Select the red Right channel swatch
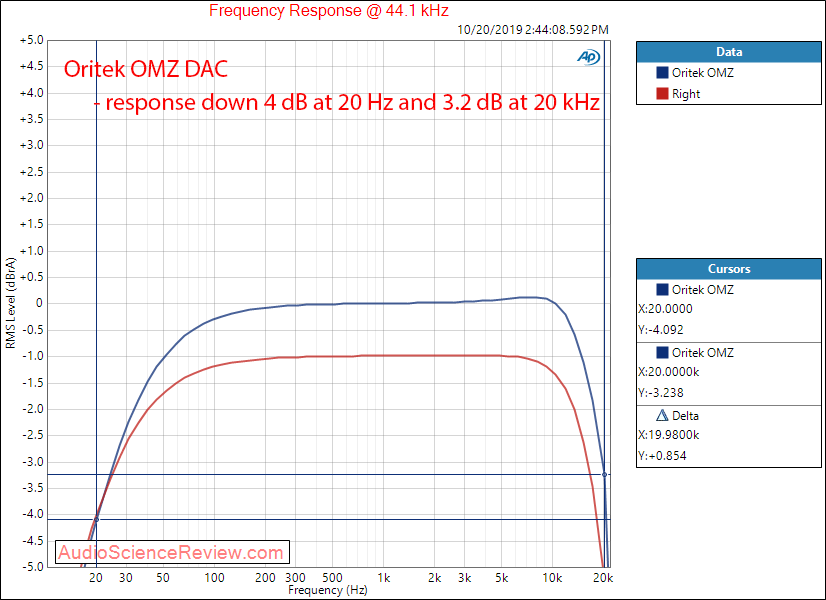Image resolution: width=826 pixels, height=600 pixels. [x=662, y=94]
